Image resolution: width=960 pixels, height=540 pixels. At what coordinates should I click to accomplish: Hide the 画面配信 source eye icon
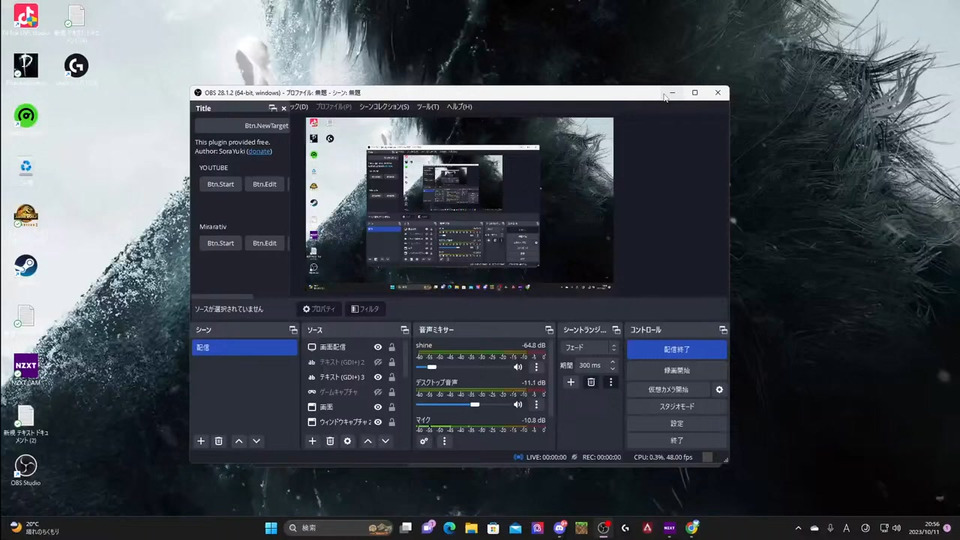(378, 347)
